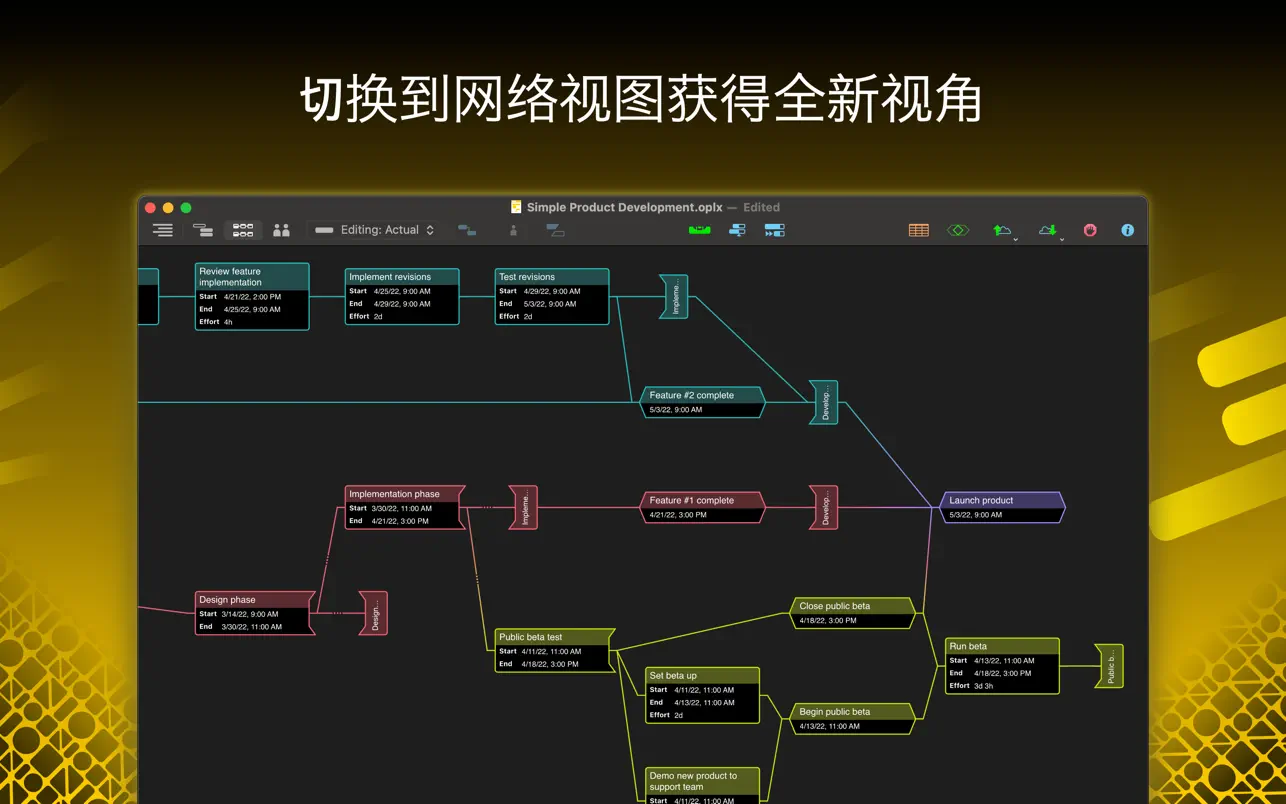The image size is (1286, 804).
Task: Click the document icon beside window title
Action: point(516,207)
